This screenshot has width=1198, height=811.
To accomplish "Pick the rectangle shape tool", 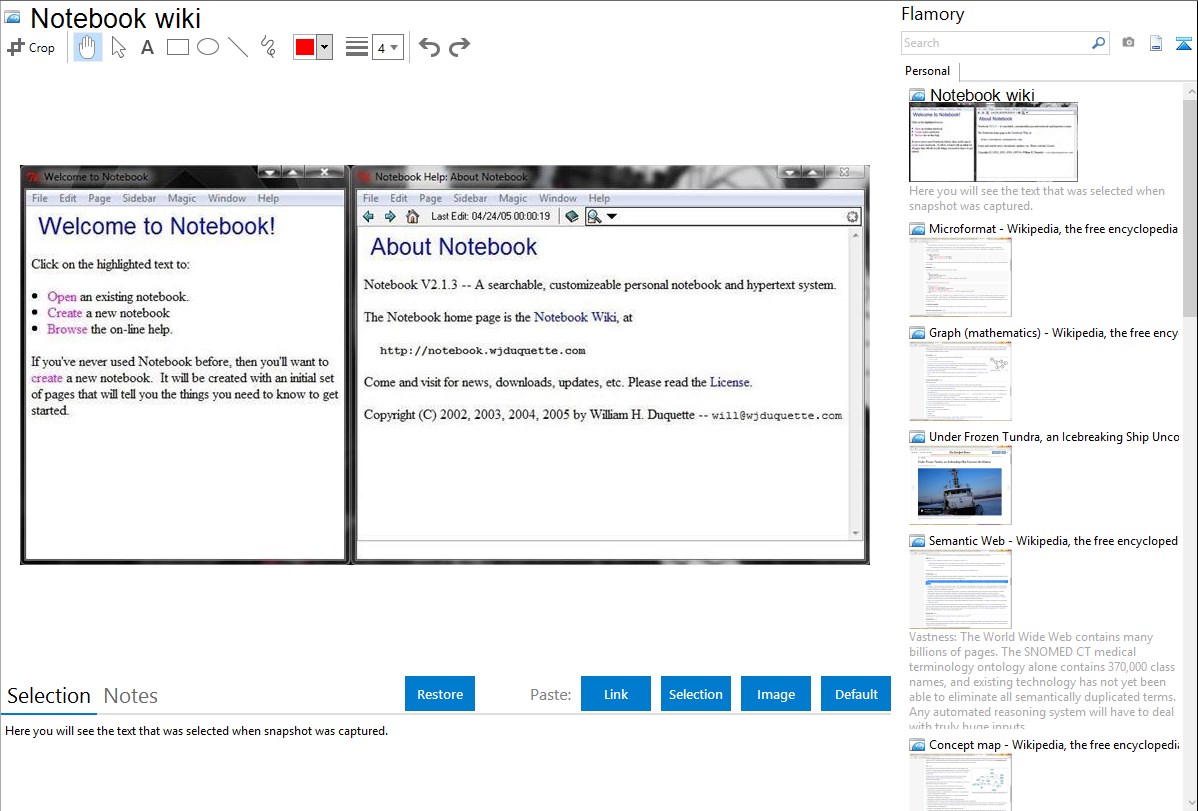I will click(178, 47).
